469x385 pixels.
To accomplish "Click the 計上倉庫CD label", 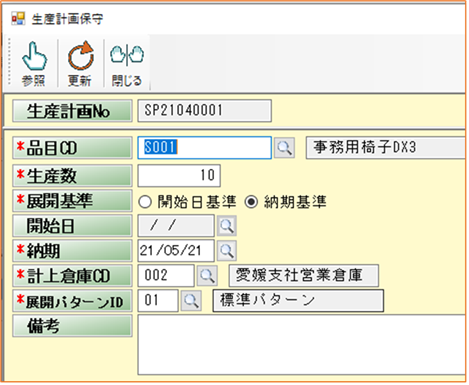I will click(72, 276).
